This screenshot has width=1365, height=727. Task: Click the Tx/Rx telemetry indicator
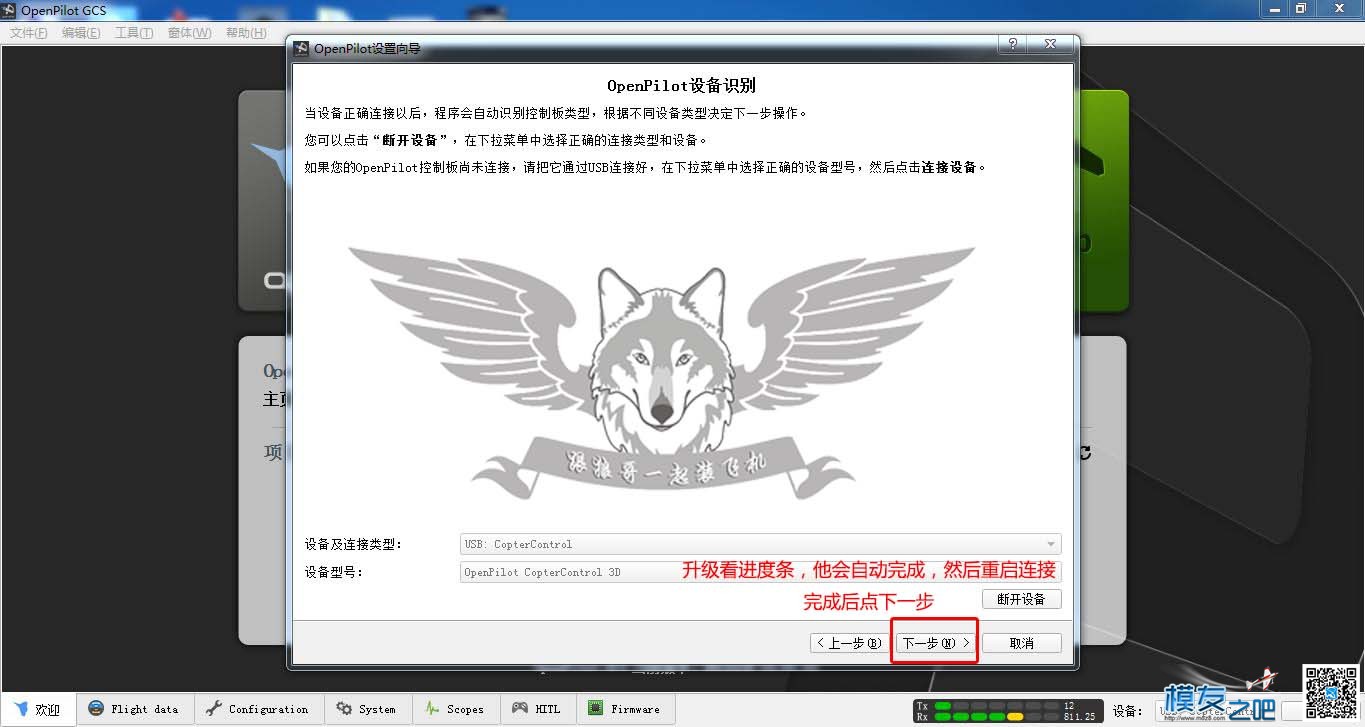[x=1008, y=711]
